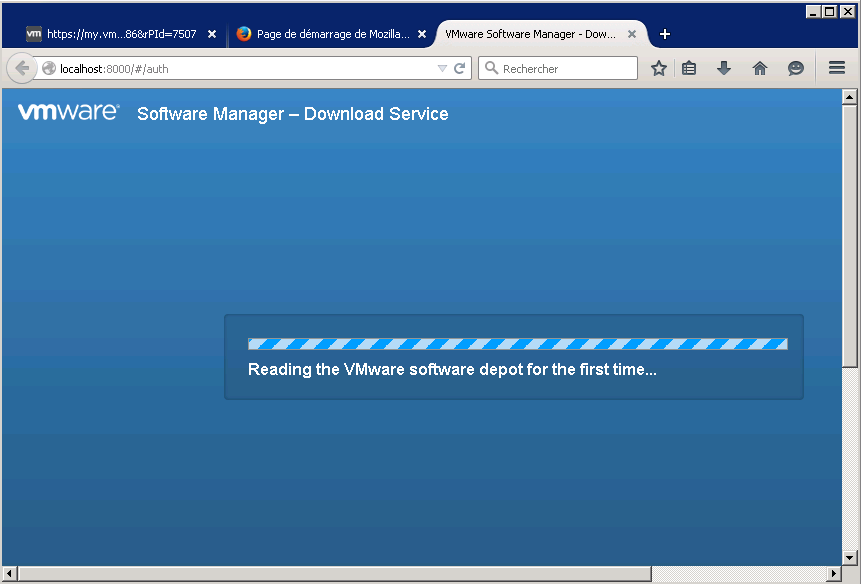Click the 'Reading the VMware software depot' message
This screenshot has width=861, height=584.
[x=452, y=369]
